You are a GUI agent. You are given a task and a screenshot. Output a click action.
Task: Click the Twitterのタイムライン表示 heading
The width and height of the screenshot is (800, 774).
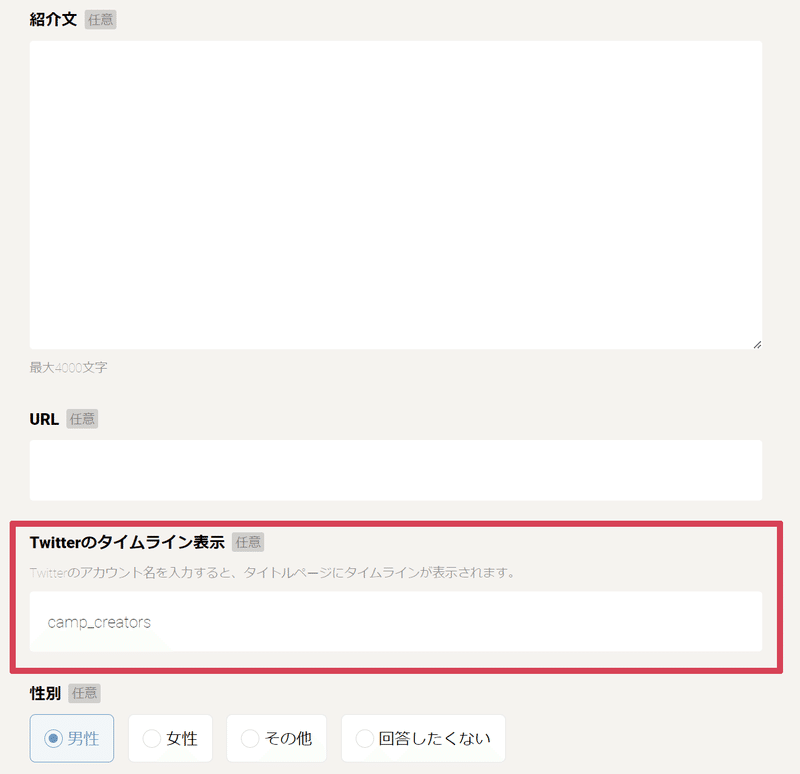pos(127,542)
